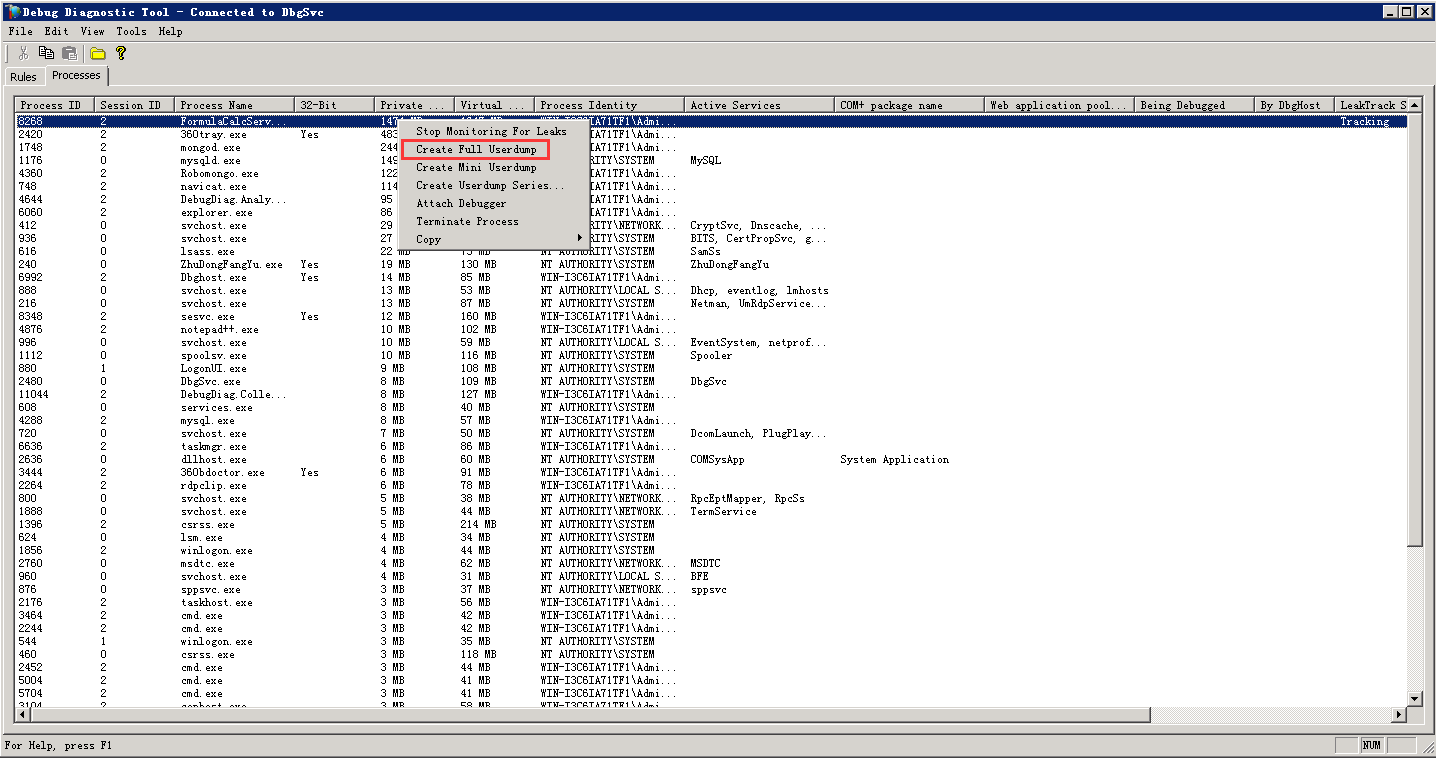Select the LogonUI.exe process row
The height and width of the screenshot is (758, 1436).
(x=711, y=368)
